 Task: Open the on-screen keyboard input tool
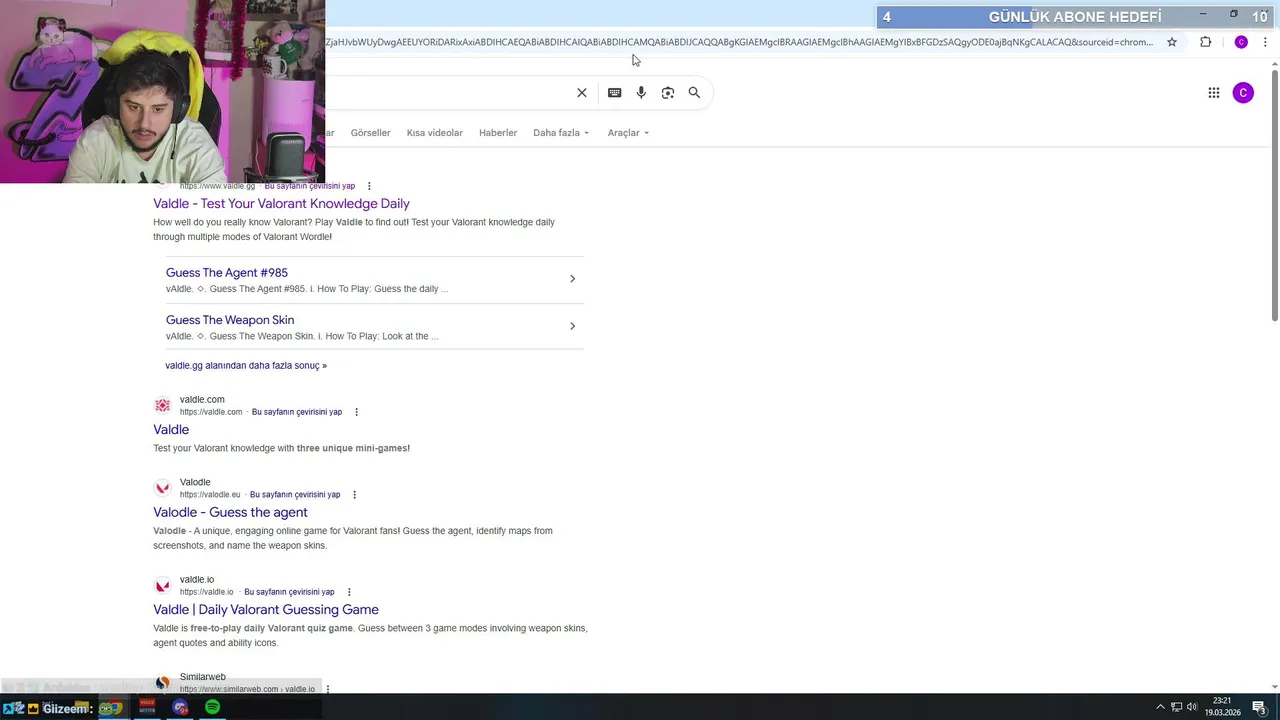tap(615, 93)
